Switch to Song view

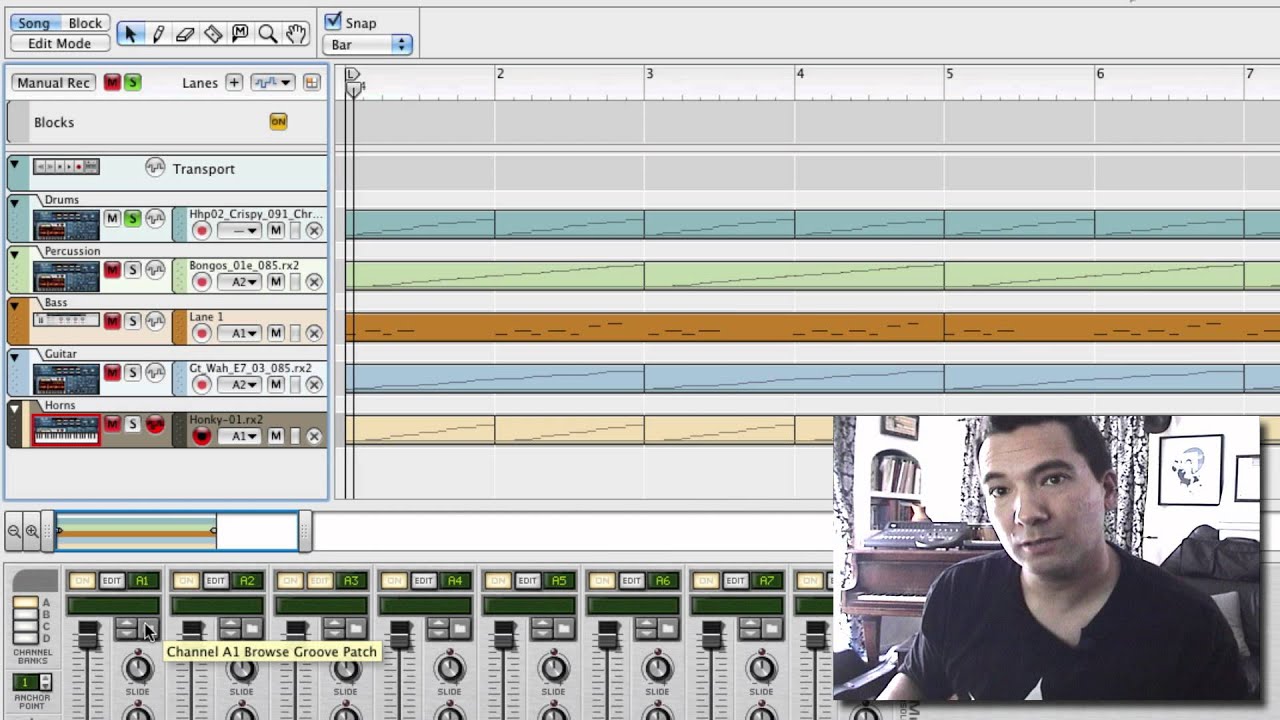tap(34, 23)
